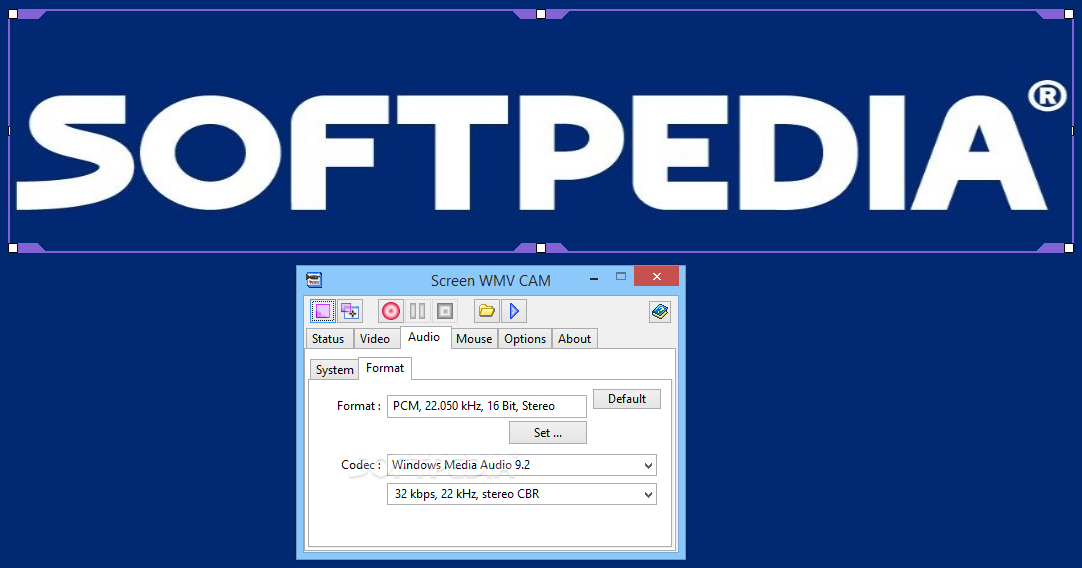Start recording with the red Record button
The height and width of the screenshot is (568, 1082).
pos(391,311)
